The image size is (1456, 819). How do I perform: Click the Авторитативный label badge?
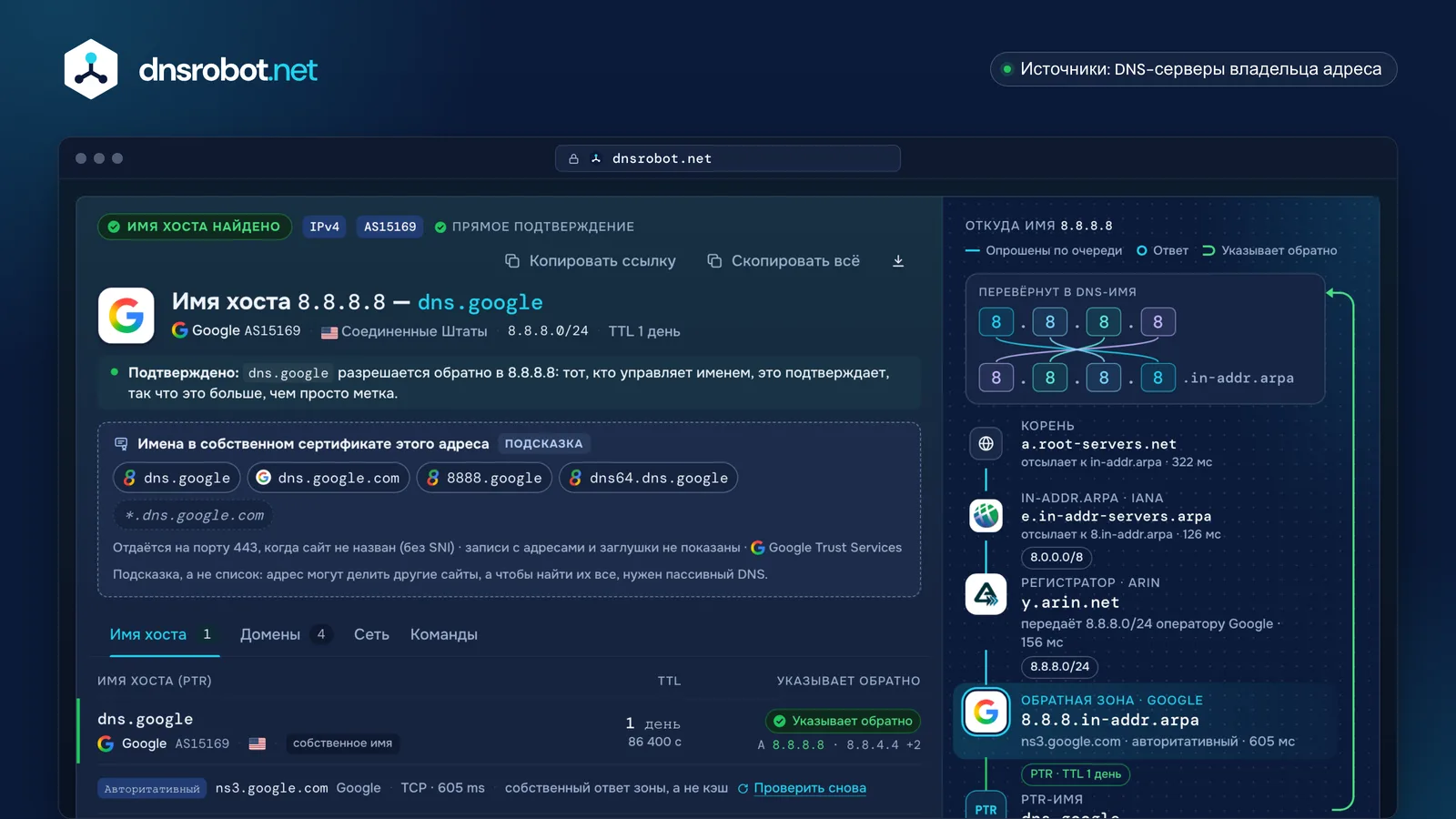pos(152,789)
